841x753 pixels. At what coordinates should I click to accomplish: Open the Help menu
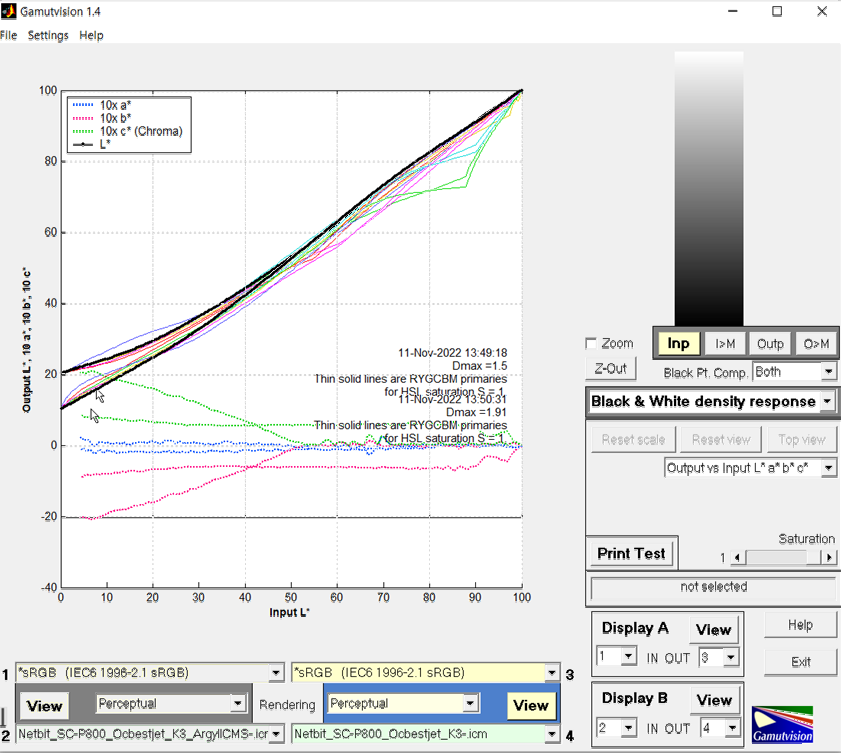91,35
